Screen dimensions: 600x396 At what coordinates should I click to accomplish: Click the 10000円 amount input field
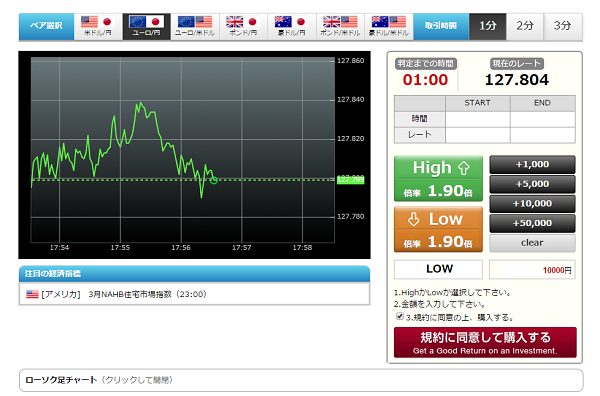click(532, 270)
